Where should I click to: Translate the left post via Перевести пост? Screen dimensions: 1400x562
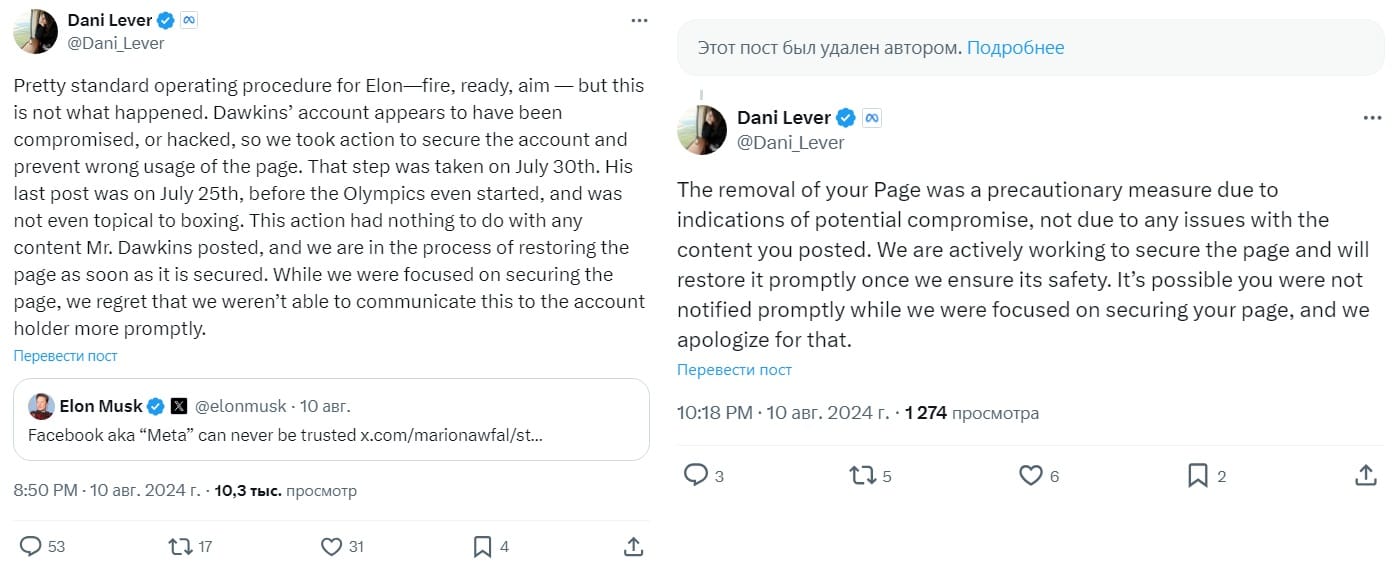click(65, 355)
